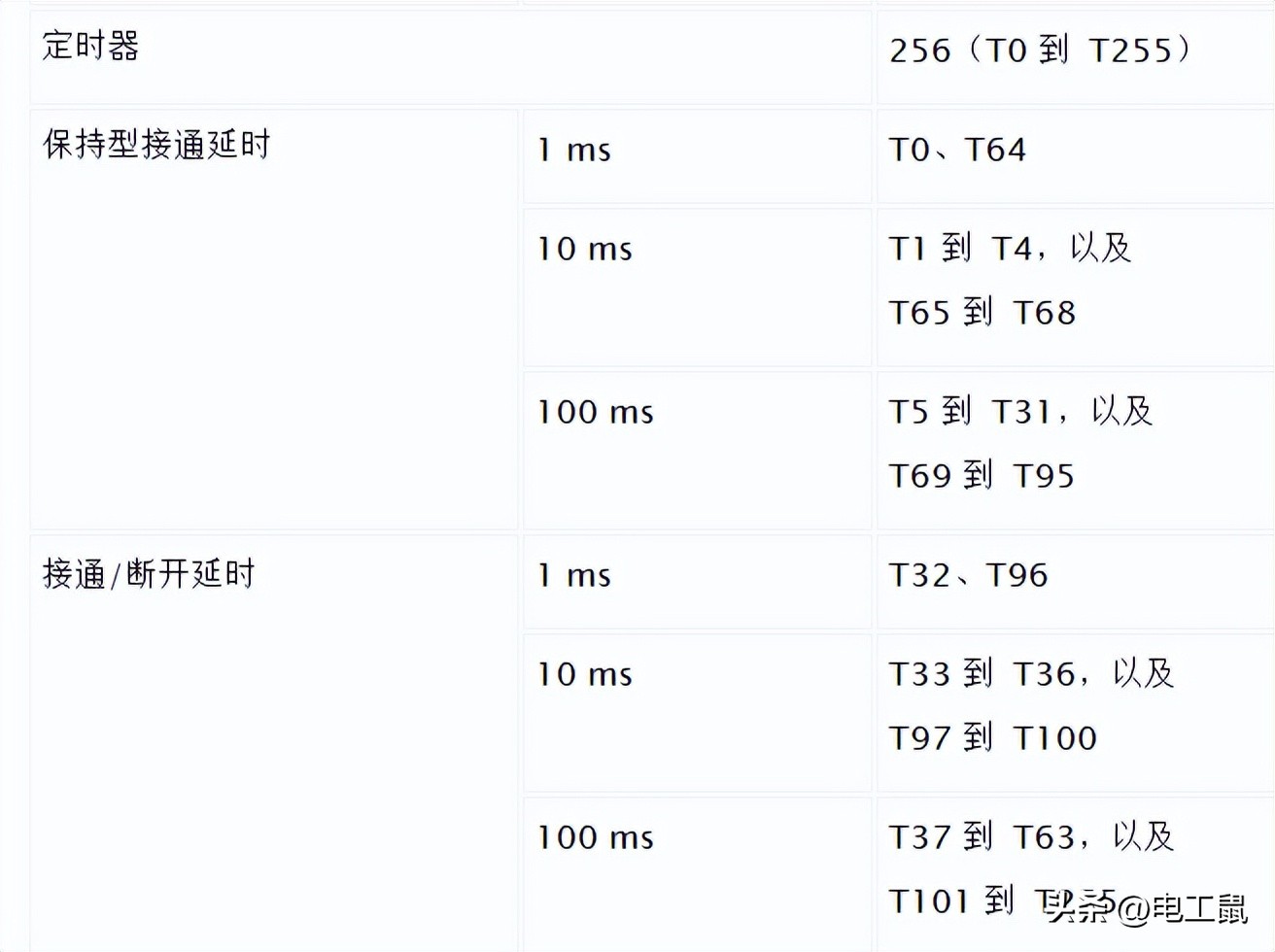Screen dimensions: 1275x952
Task: Click the T97 到 T100 text
Action: pos(993,738)
